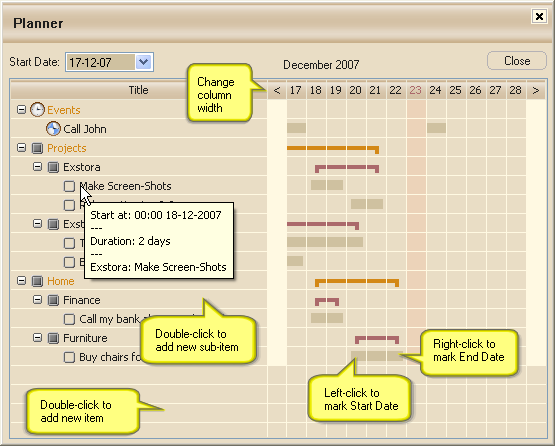Check the Call my bank checkbox
555x446 pixels.
pyautogui.click(x=69, y=319)
